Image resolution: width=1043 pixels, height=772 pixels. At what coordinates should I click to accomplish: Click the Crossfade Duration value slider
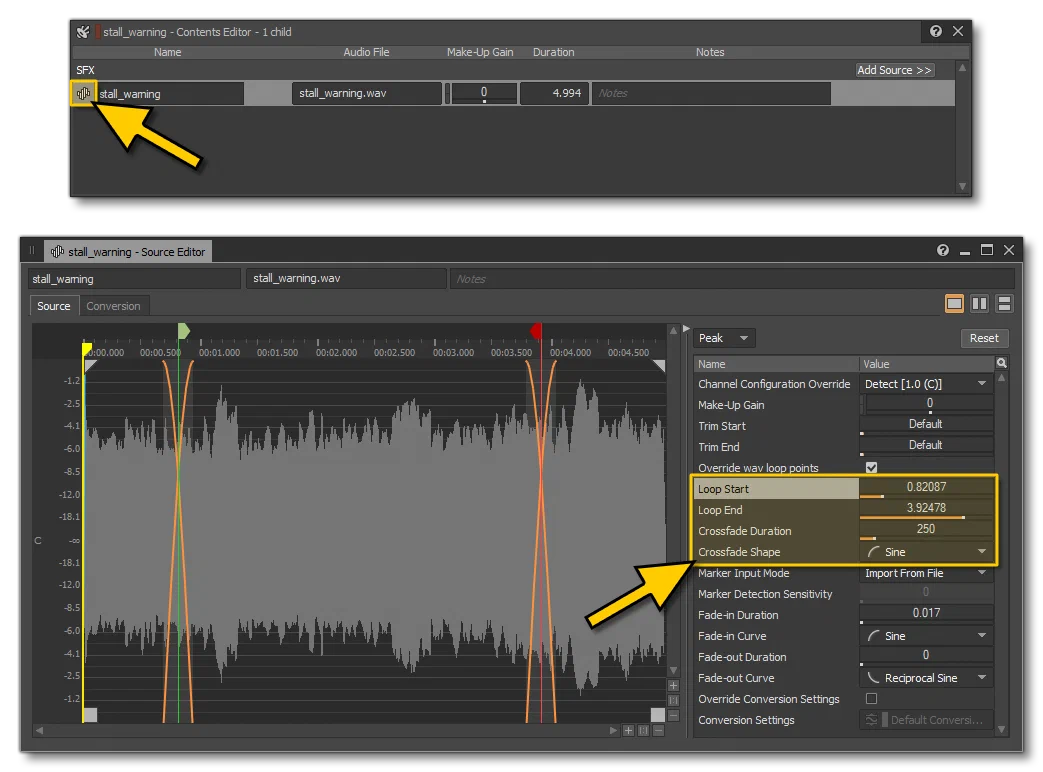tap(926, 531)
